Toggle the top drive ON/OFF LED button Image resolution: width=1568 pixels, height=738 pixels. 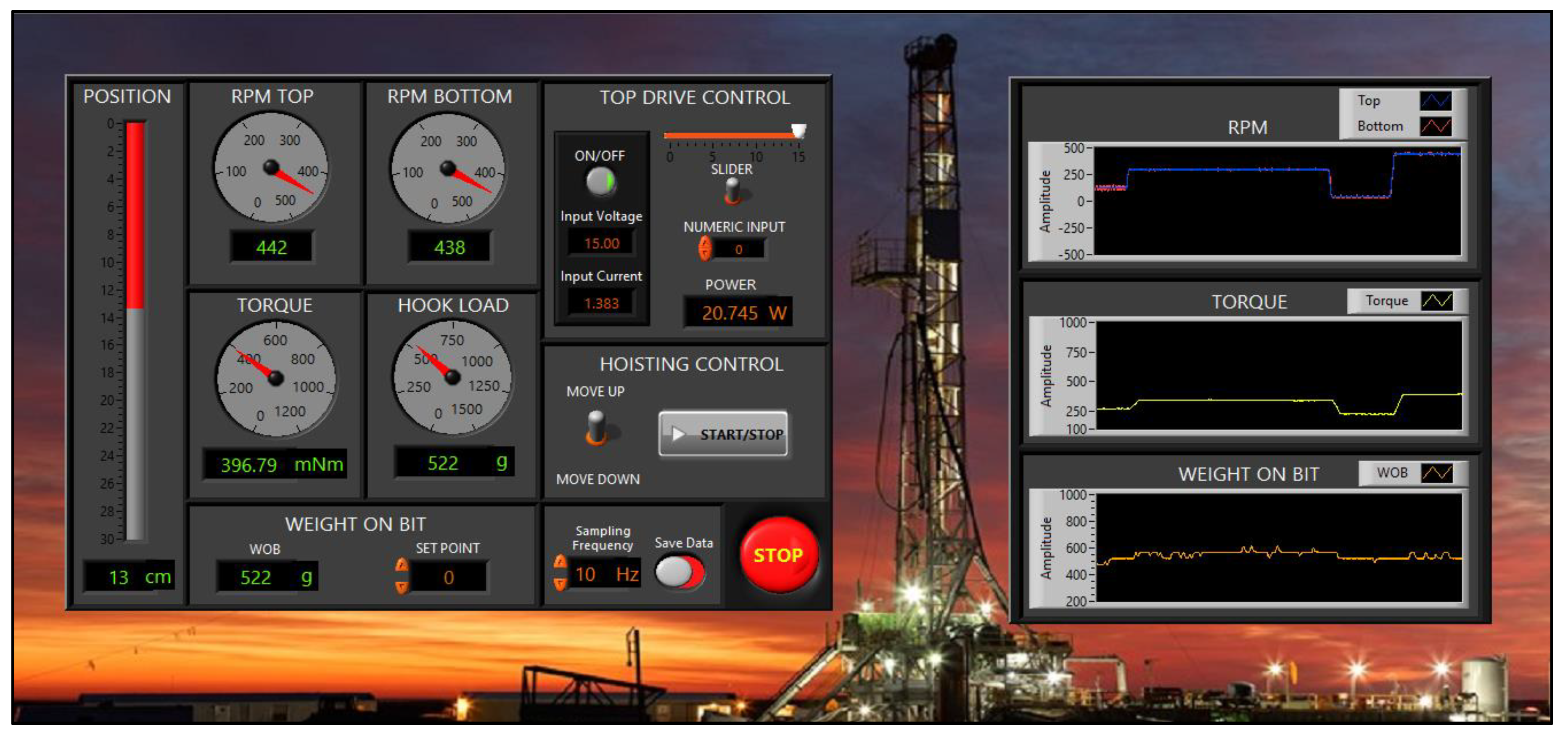[601, 181]
